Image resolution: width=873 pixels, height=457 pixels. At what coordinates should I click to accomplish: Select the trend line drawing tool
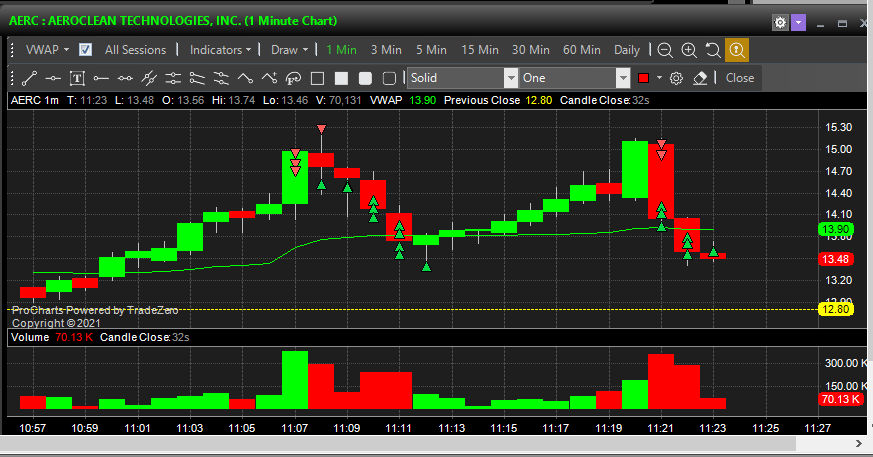pyautogui.click(x=29, y=78)
